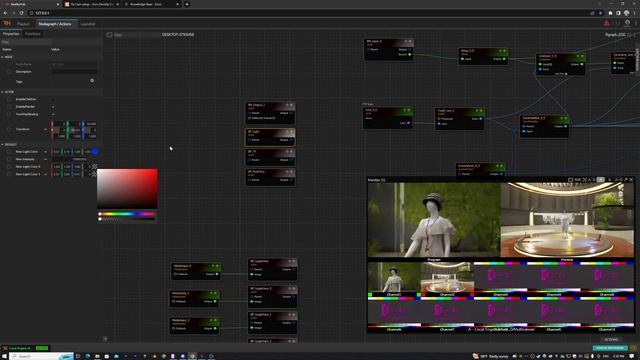Collapse the NODE section
640x360 pixels.
pos(2,57)
